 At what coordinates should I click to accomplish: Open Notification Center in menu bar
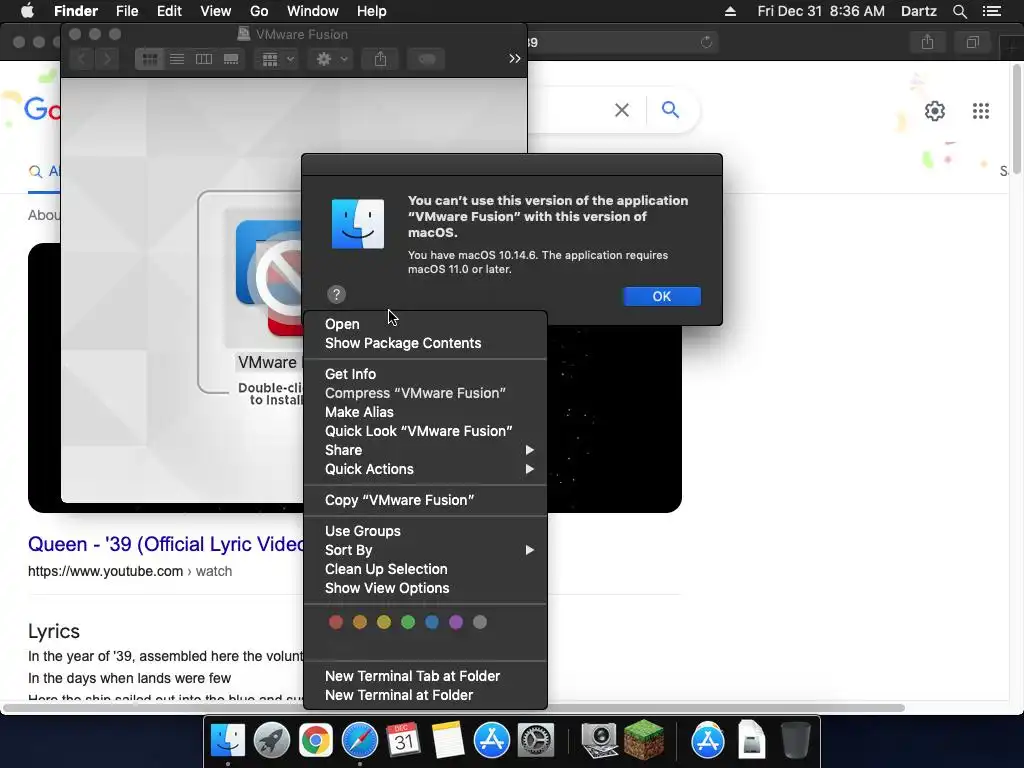[992, 11]
